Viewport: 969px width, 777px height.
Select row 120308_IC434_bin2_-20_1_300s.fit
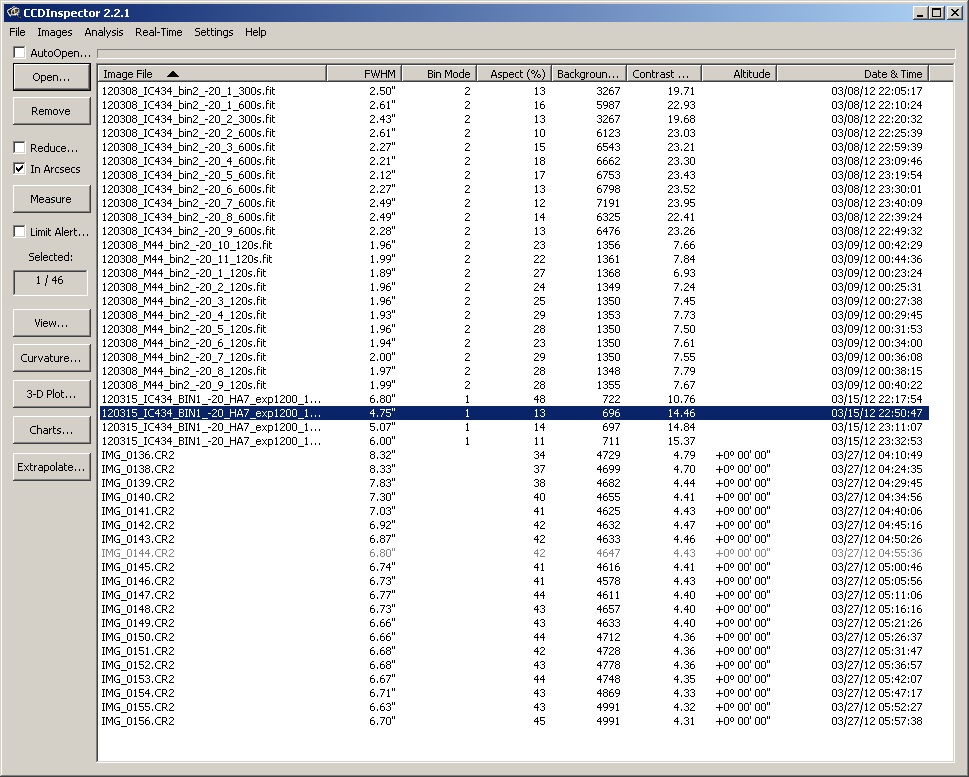coord(514,91)
